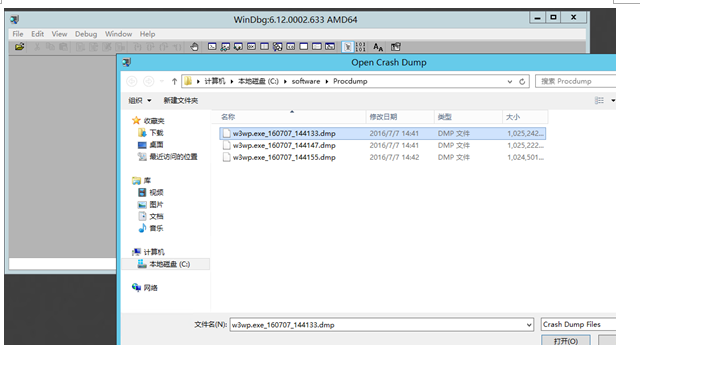Select 文档 library in navigation pane
706x368 pixels.
(151, 216)
